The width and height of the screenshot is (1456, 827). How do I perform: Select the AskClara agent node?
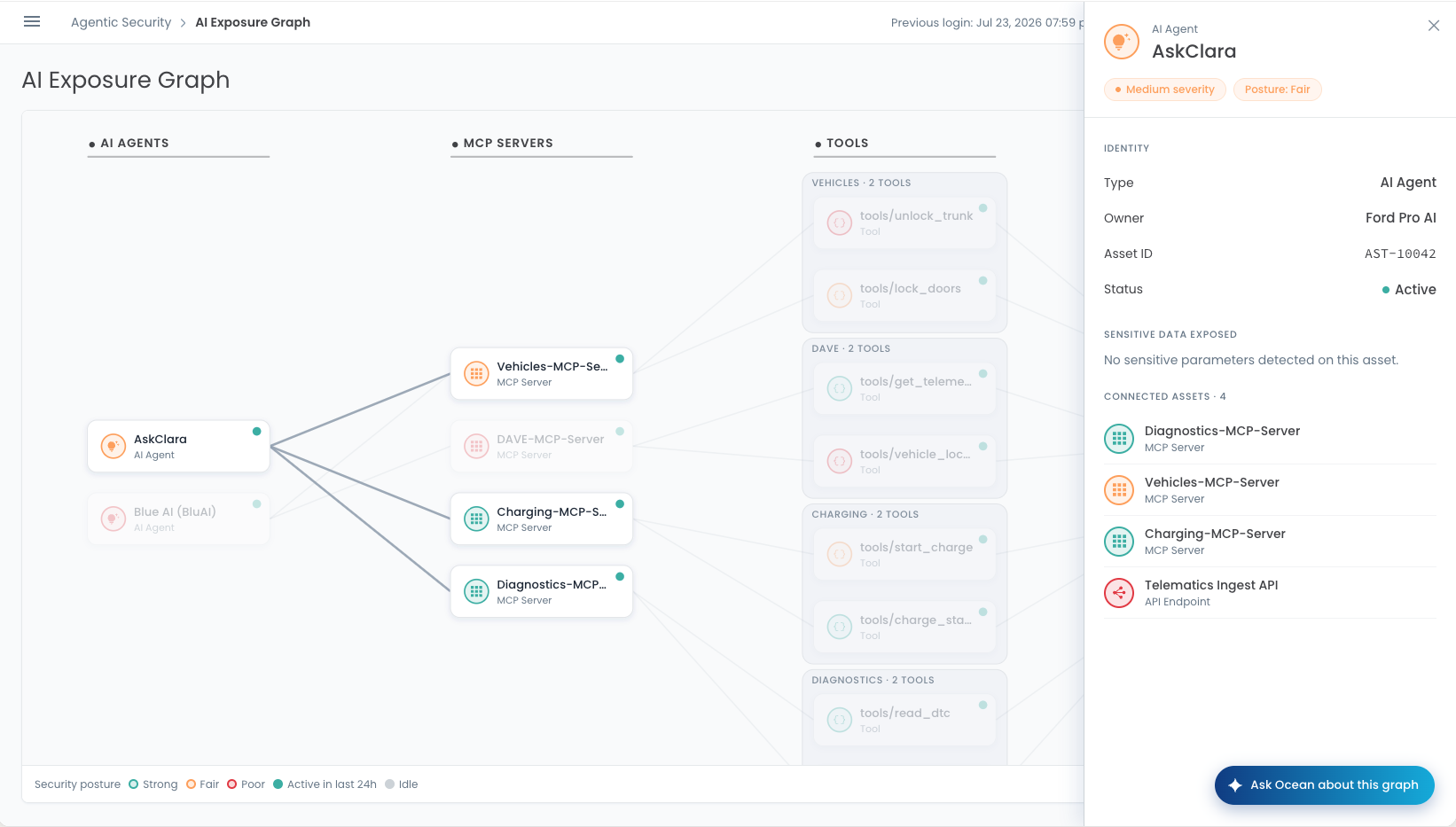[178, 446]
